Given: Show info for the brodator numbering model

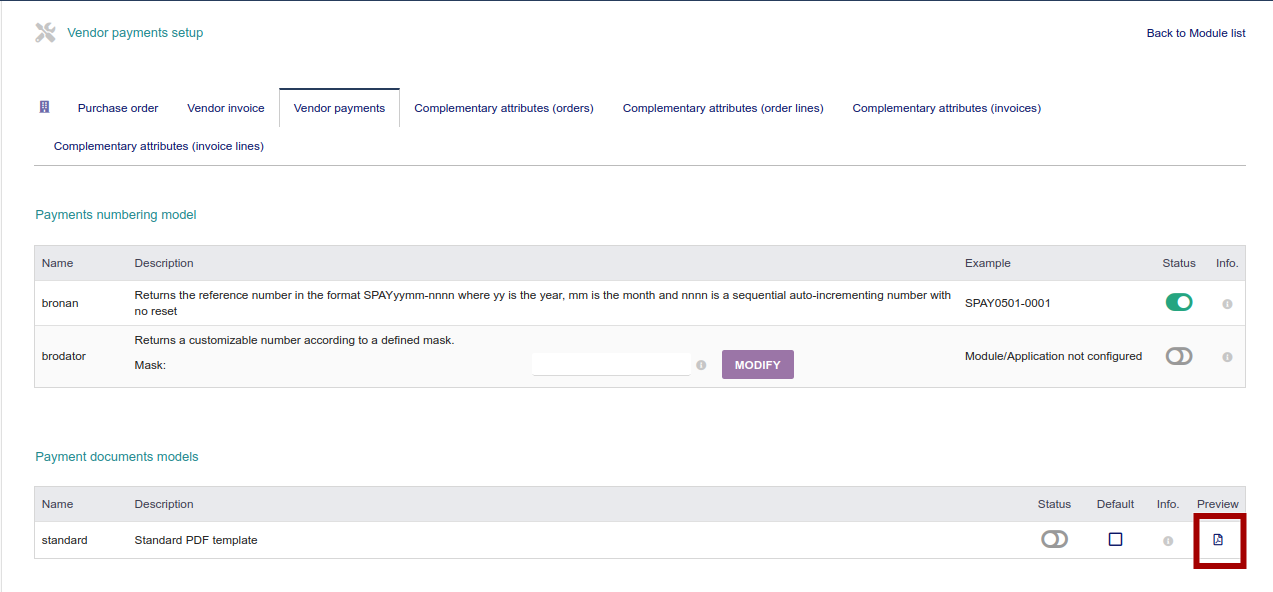Looking at the screenshot, I should click(1227, 355).
